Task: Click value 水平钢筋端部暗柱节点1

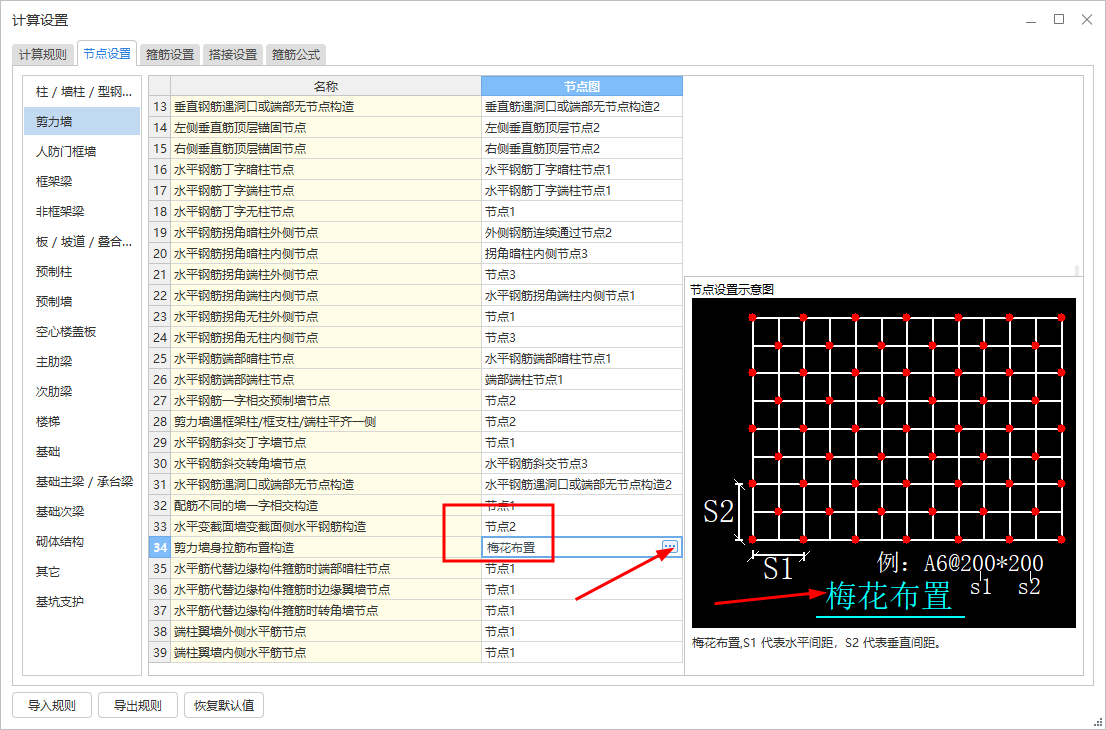Action: [582, 358]
